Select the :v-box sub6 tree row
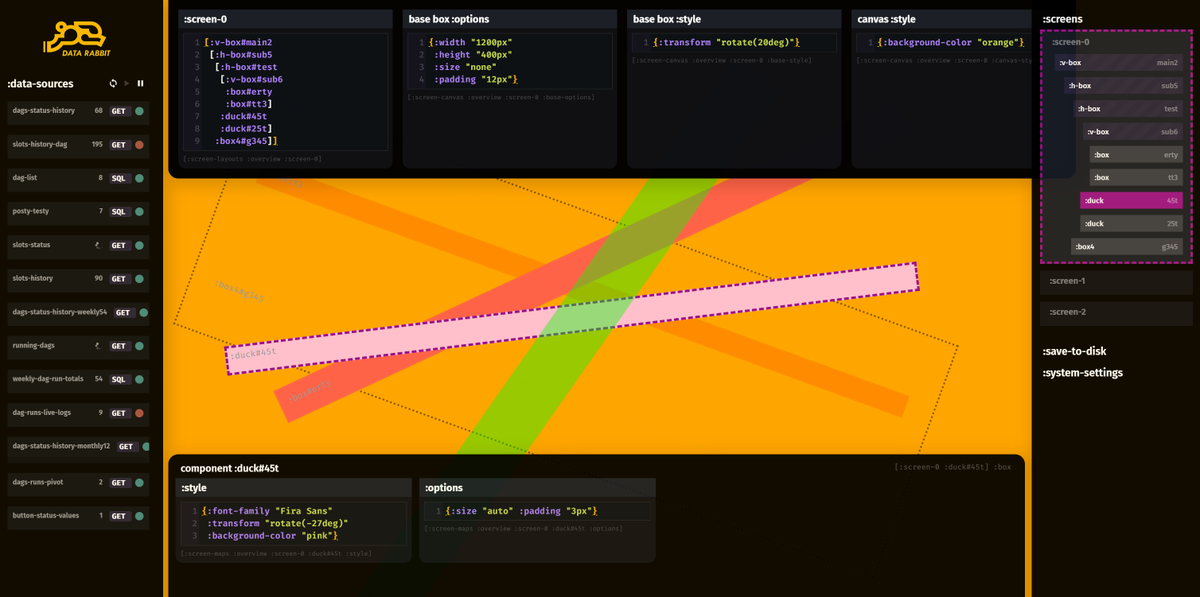Image resolution: width=1200 pixels, height=597 pixels. pyautogui.click(x=1133, y=131)
